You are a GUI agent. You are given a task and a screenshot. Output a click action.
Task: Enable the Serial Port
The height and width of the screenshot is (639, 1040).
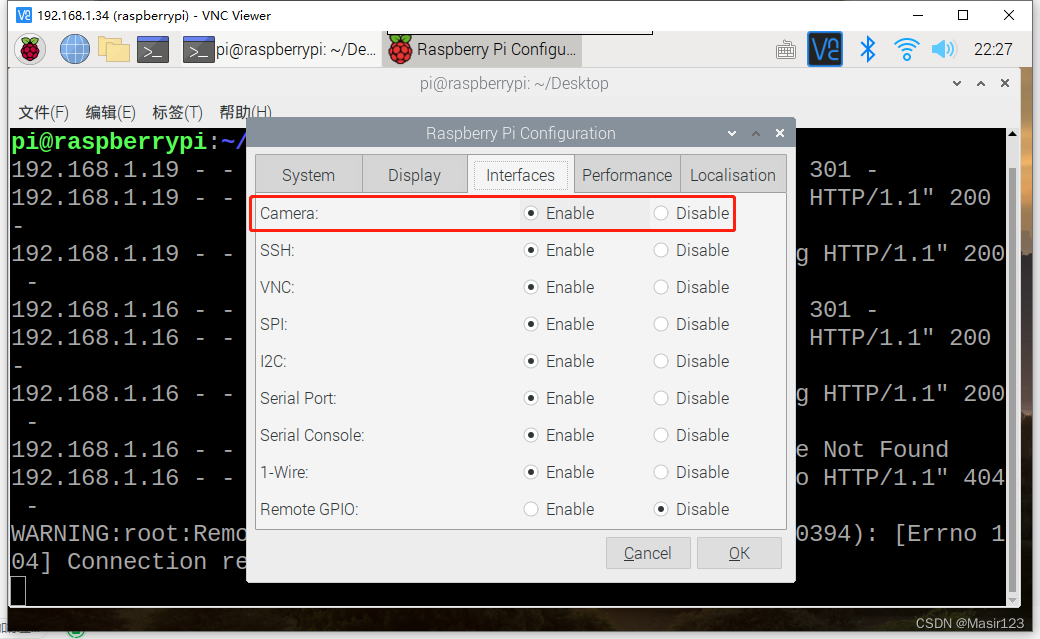pos(559,398)
